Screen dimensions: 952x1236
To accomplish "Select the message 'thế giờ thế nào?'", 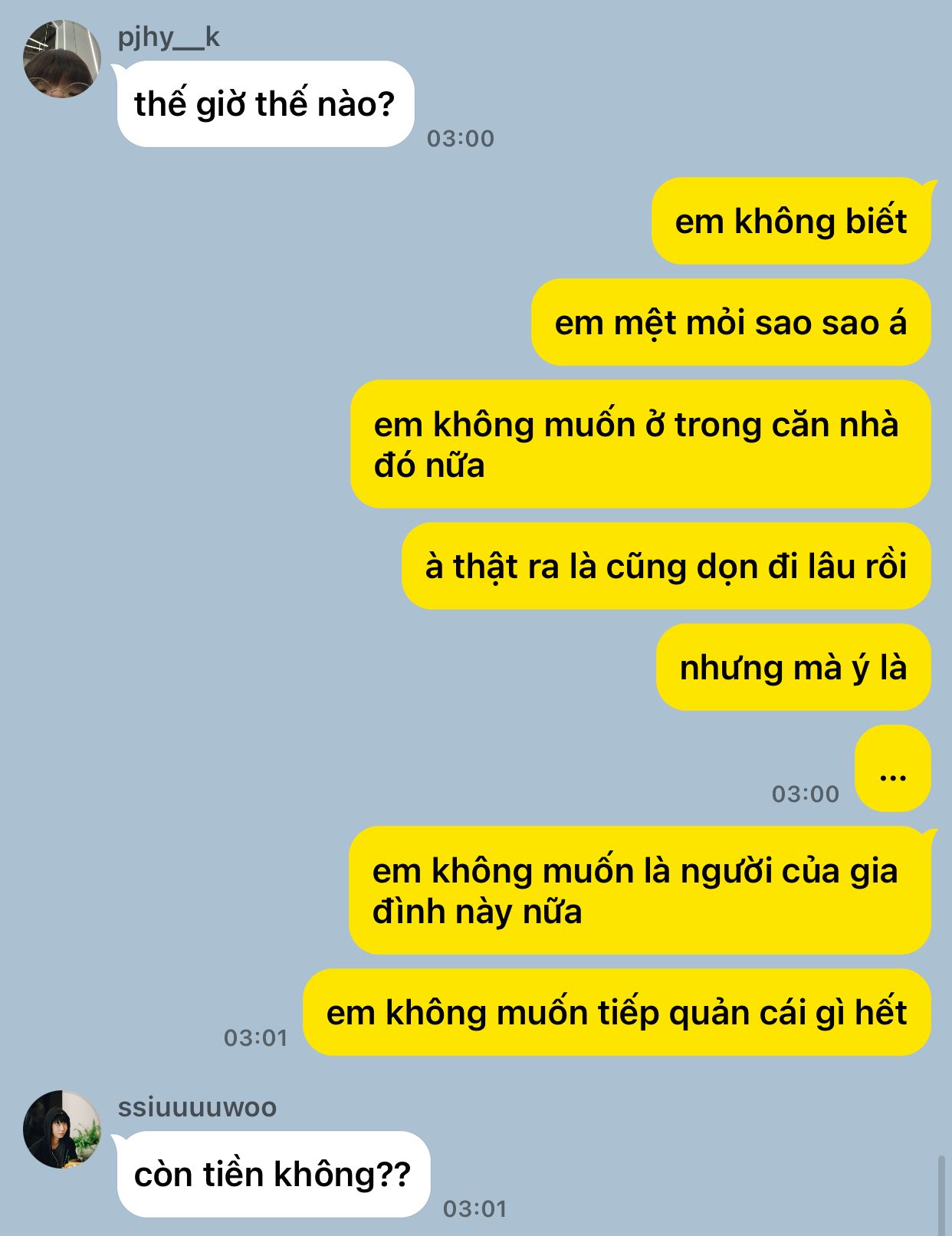I will click(x=265, y=104).
